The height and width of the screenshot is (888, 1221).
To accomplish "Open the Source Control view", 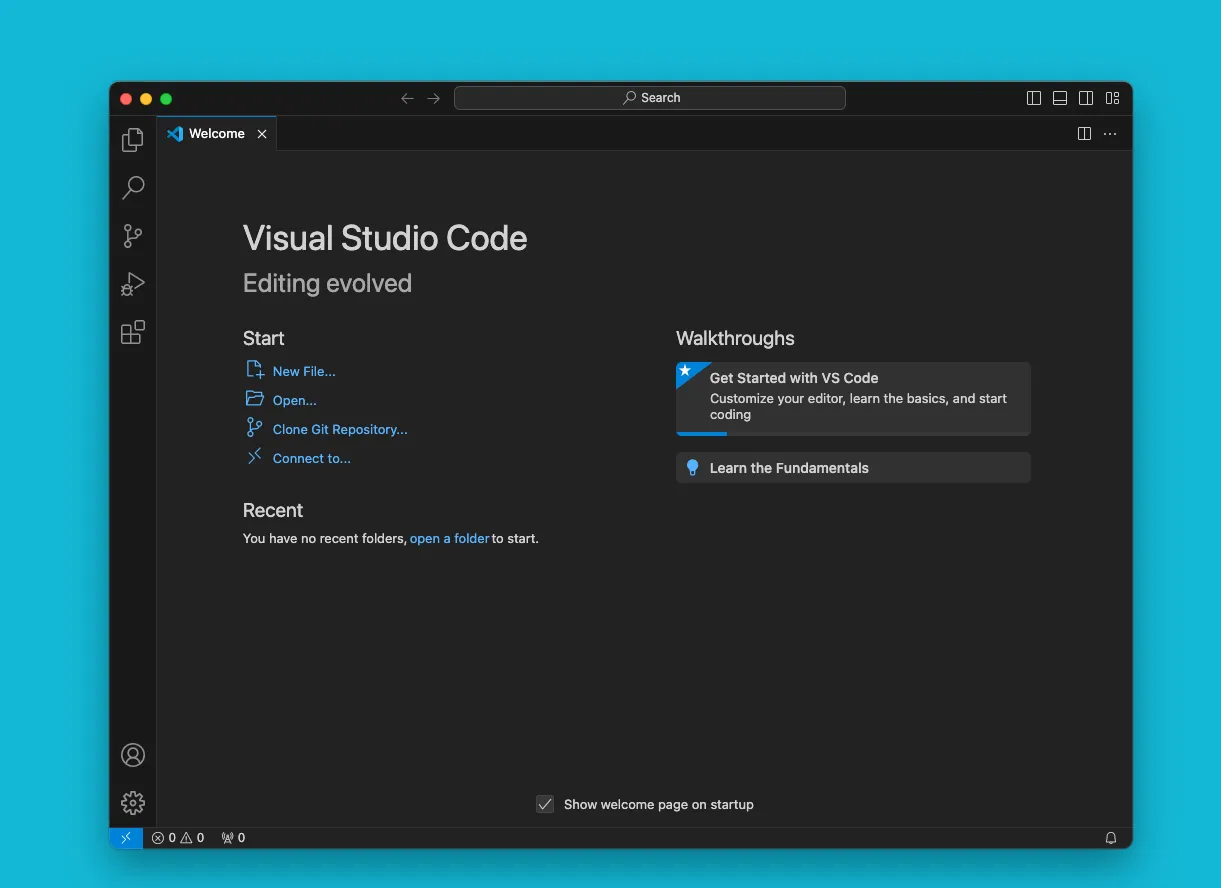I will click(133, 236).
